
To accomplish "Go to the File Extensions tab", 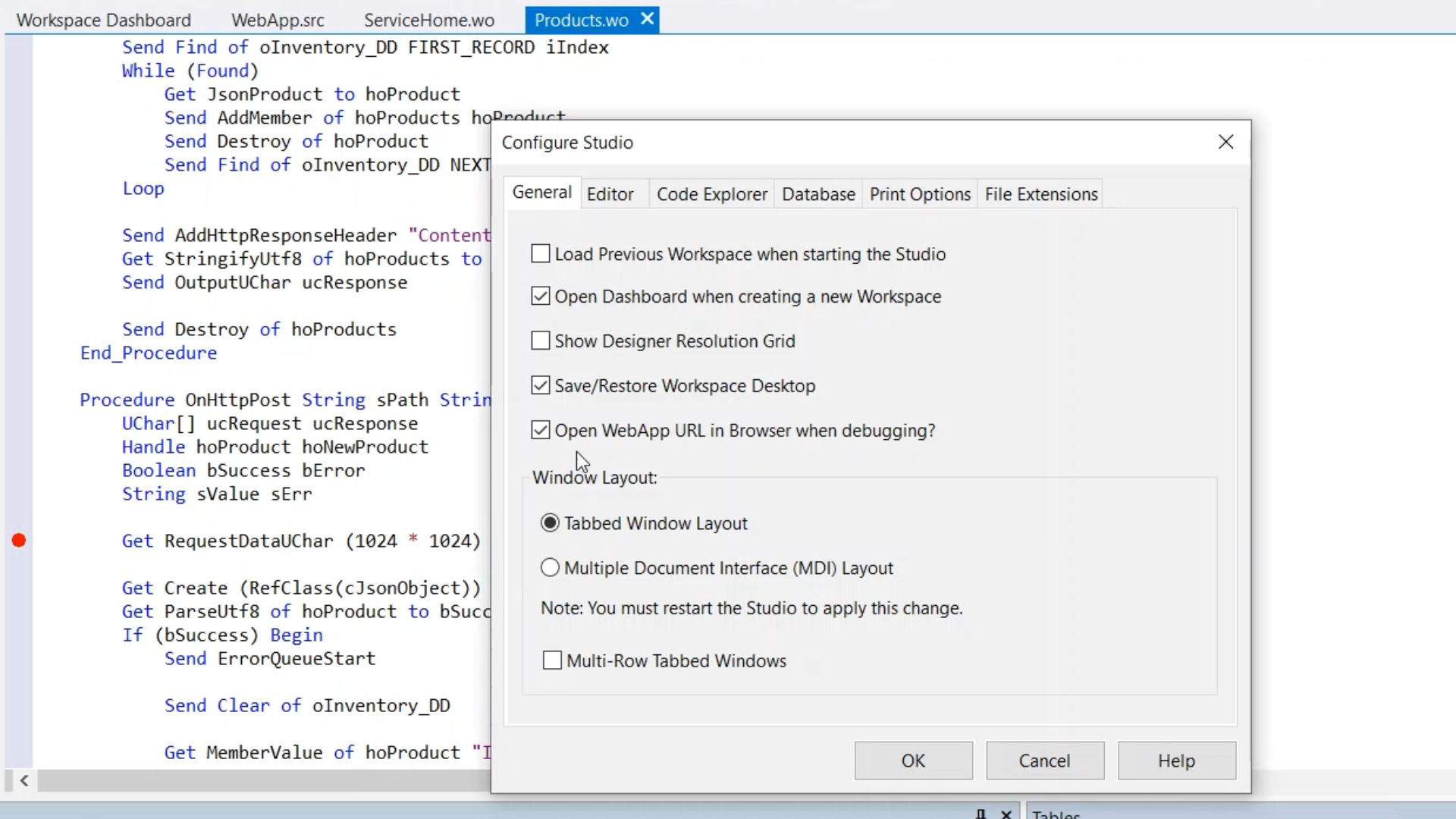I will [1040, 194].
